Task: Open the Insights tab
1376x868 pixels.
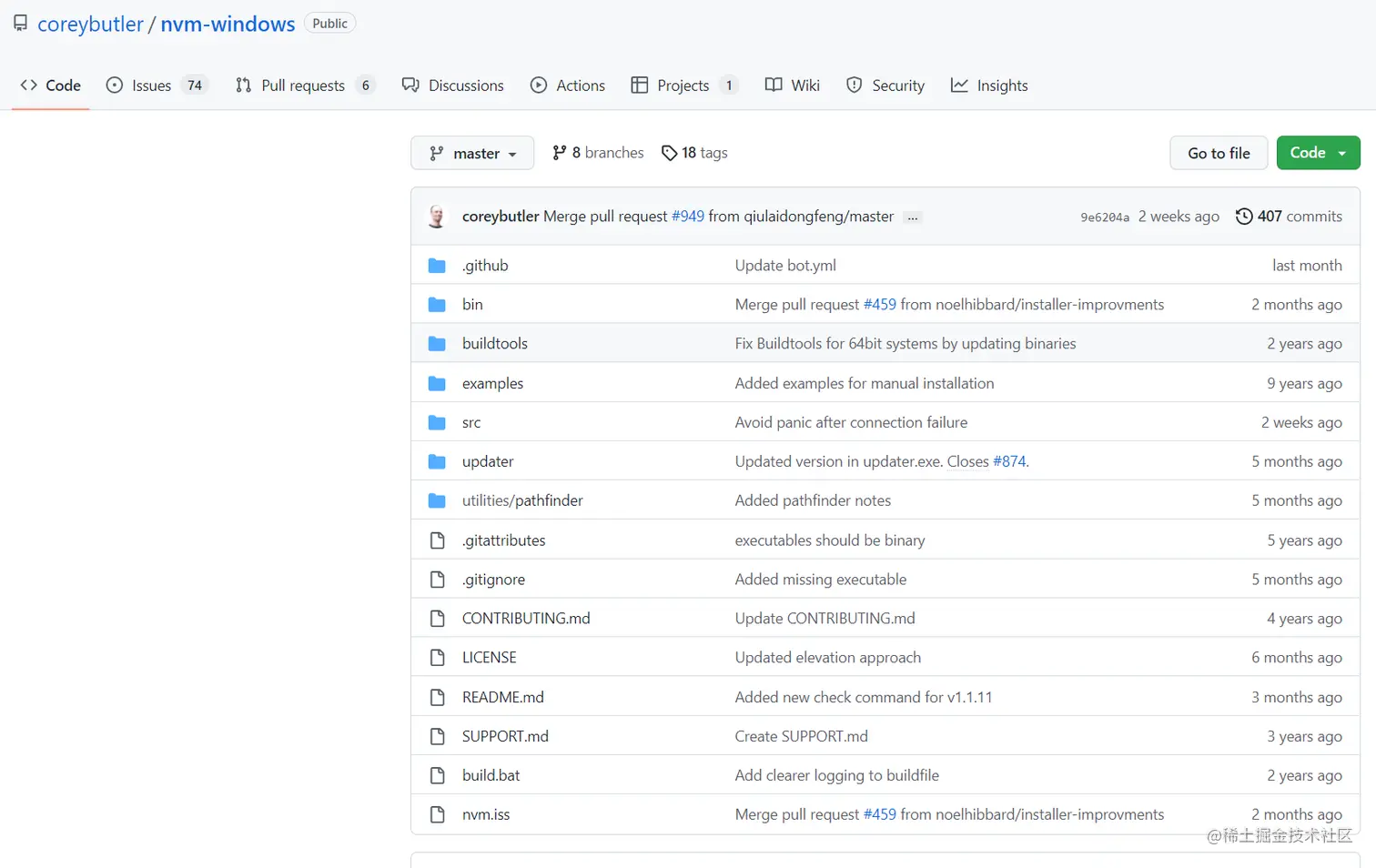Action: pyautogui.click(x=989, y=86)
